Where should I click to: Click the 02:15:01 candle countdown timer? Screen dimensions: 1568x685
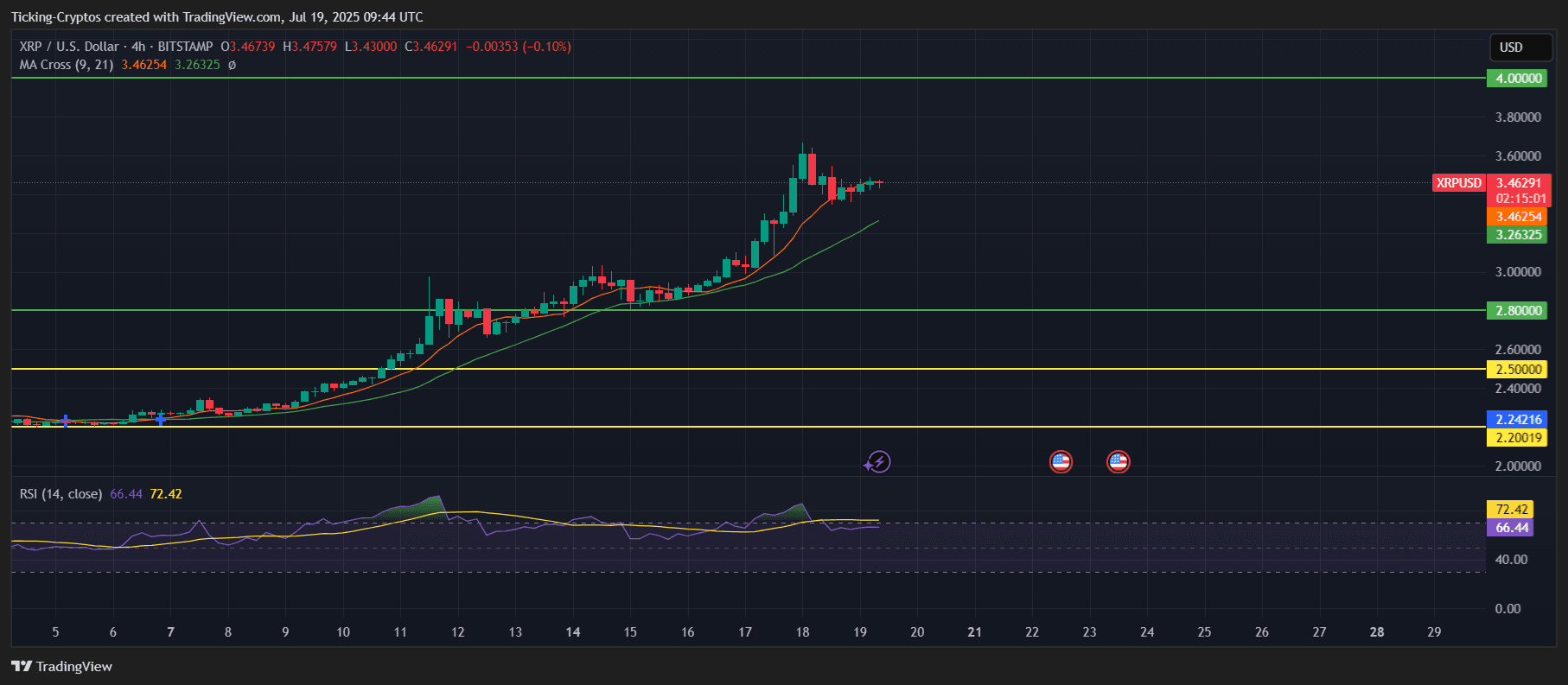pyautogui.click(x=1521, y=199)
